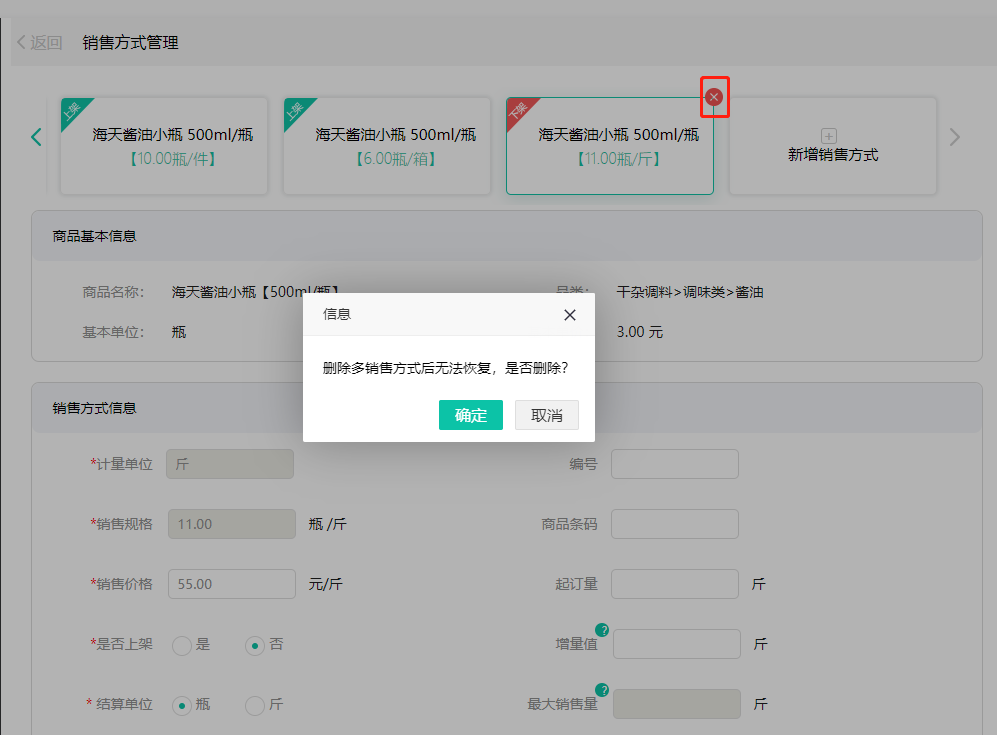Click the left carousel arrow
The width and height of the screenshot is (997, 735).
click(x=36, y=136)
